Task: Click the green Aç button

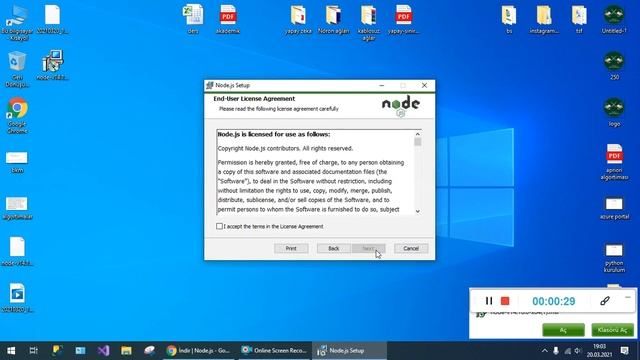Action: [563, 330]
